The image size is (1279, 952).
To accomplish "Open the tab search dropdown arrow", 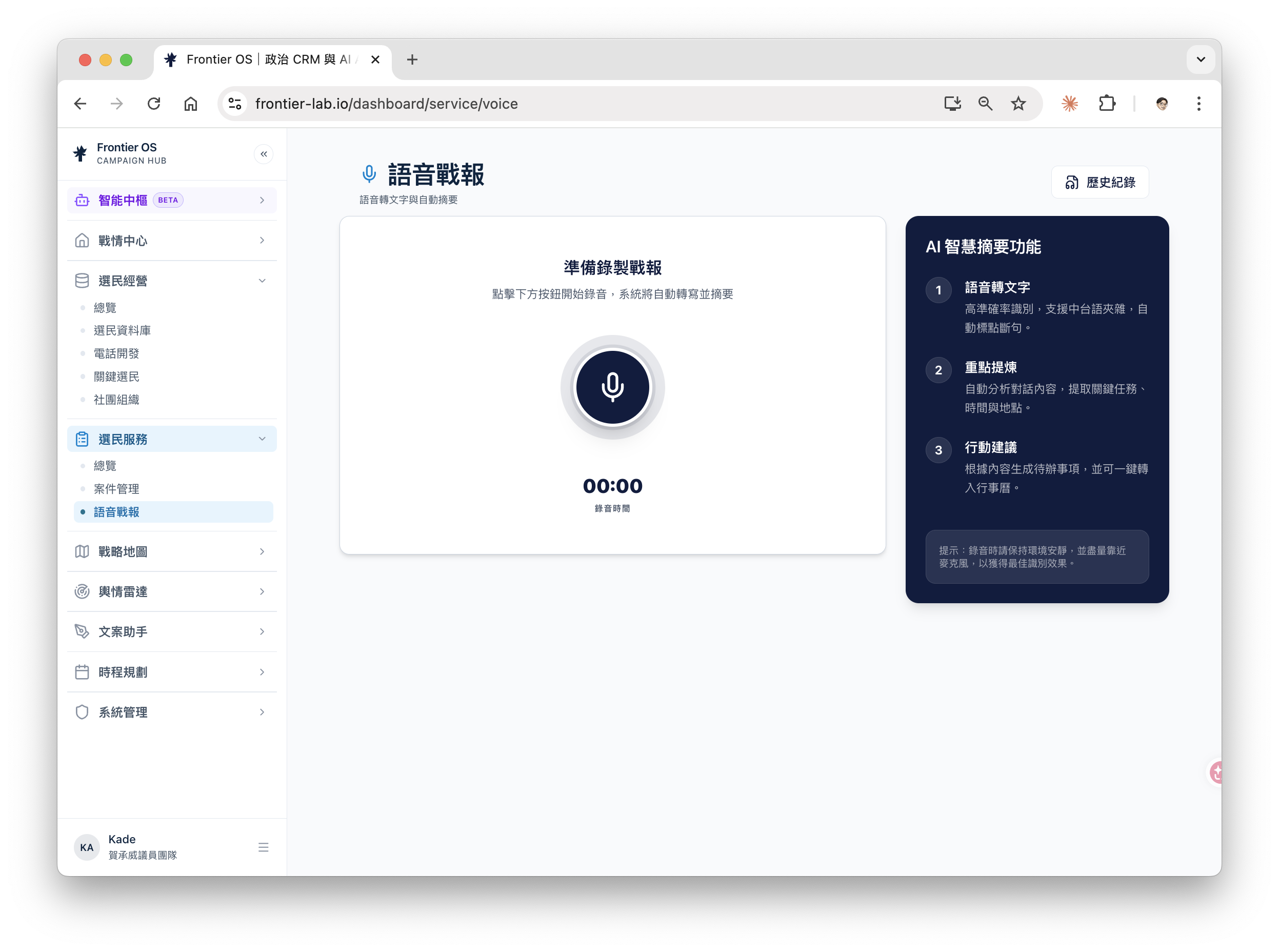I will click(x=1201, y=60).
